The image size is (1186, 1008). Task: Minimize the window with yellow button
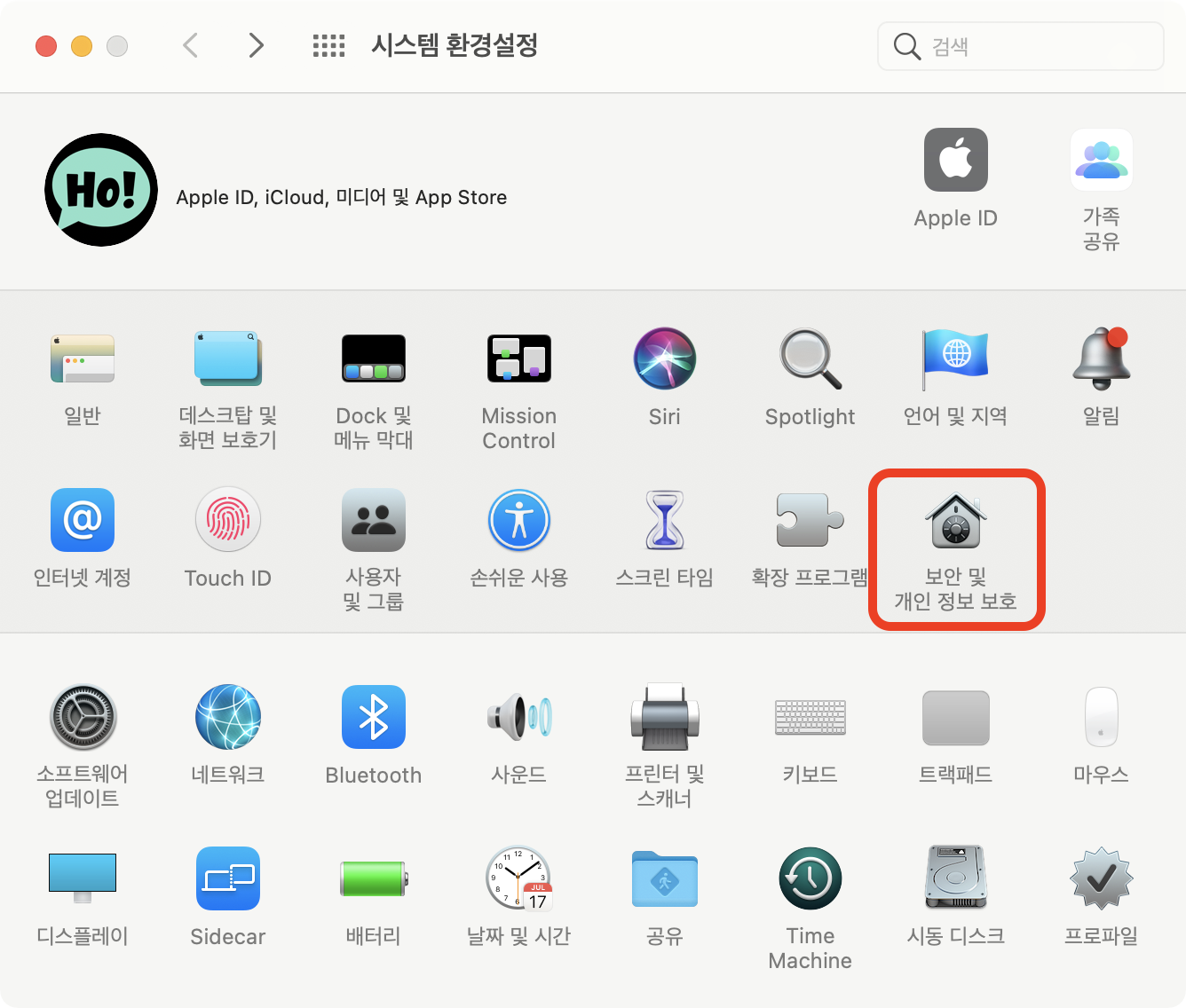pos(82,46)
